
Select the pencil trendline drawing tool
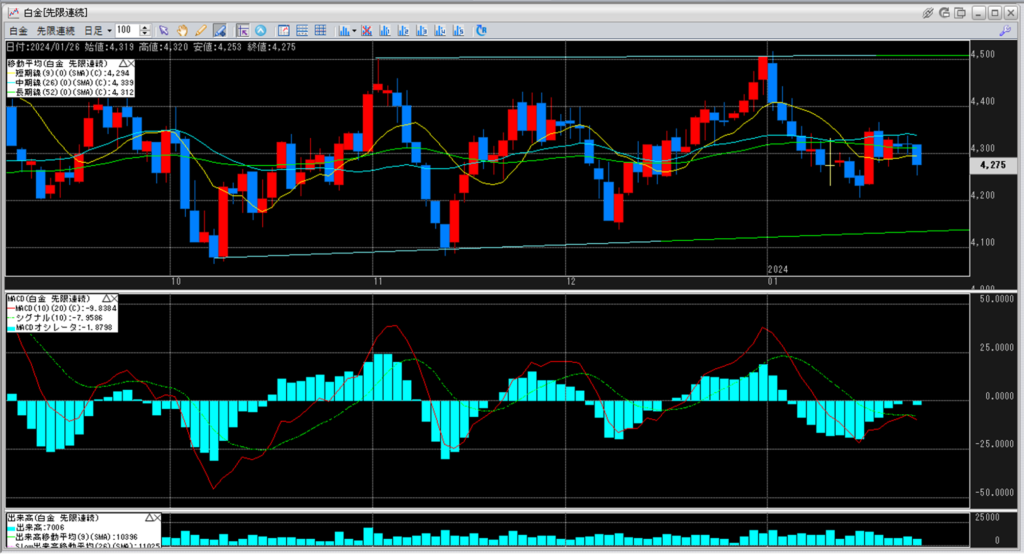[x=200, y=31]
